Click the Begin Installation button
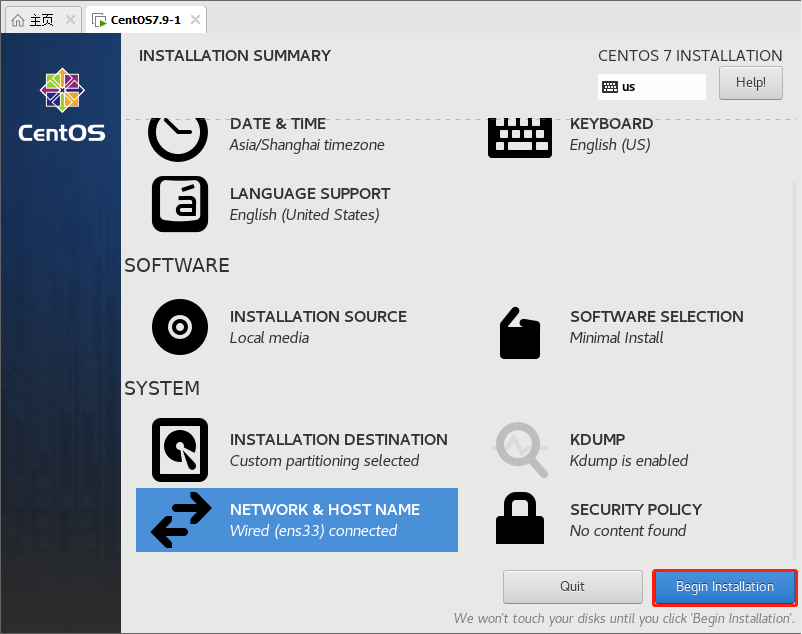This screenshot has width=802, height=634. coord(725,587)
